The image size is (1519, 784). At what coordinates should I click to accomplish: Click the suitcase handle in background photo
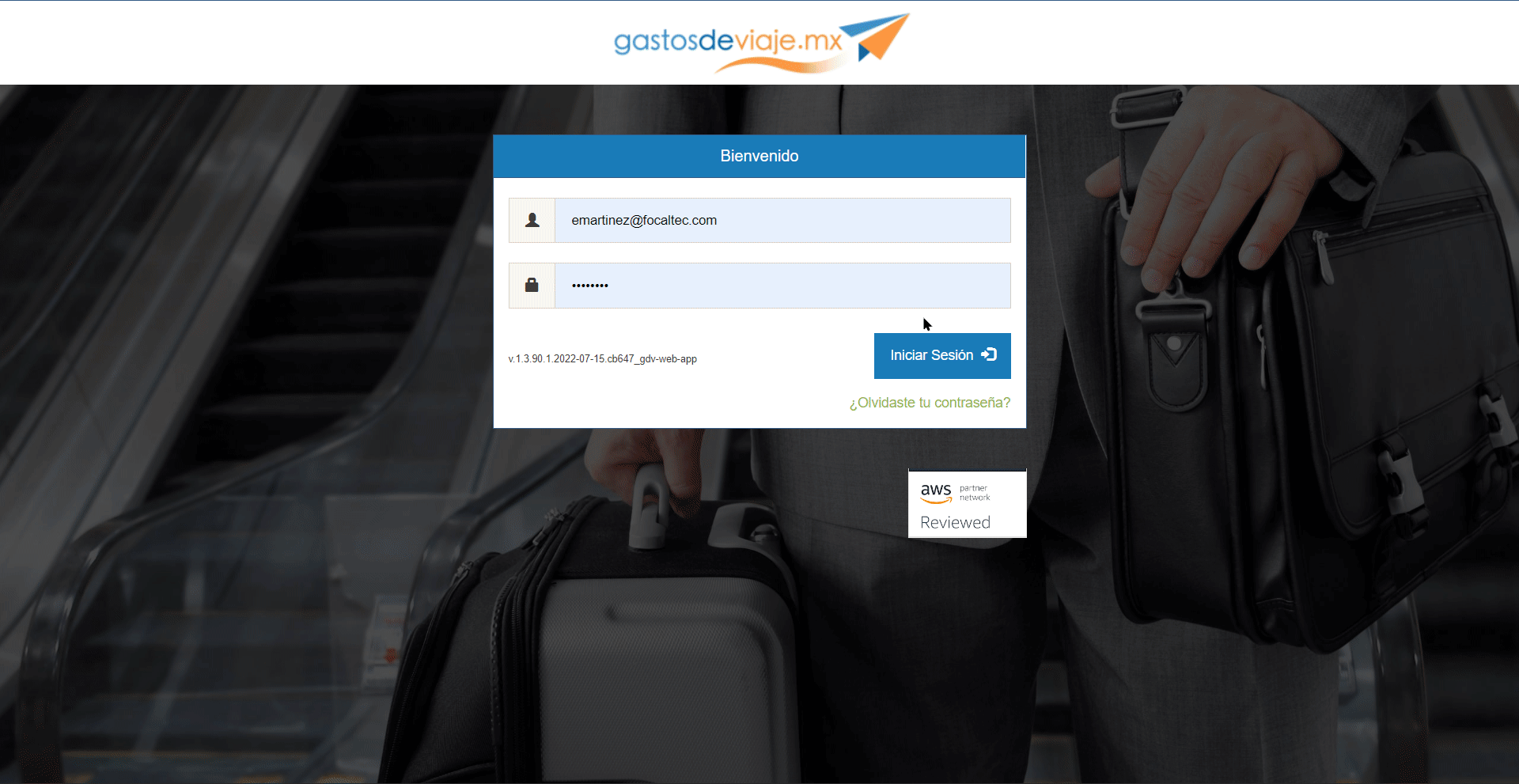point(650,506)
